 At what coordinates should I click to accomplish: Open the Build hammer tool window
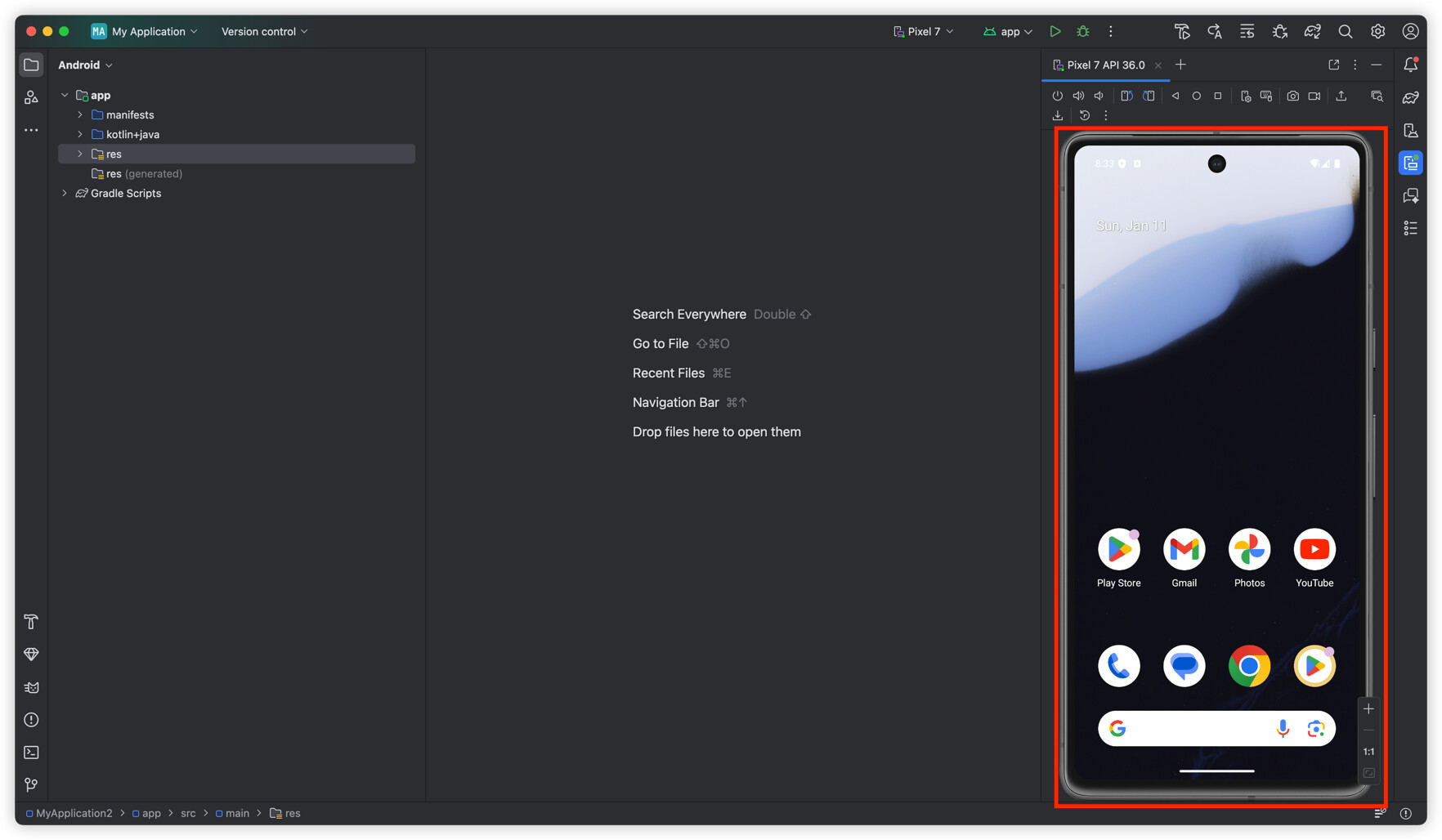(31, 622)
